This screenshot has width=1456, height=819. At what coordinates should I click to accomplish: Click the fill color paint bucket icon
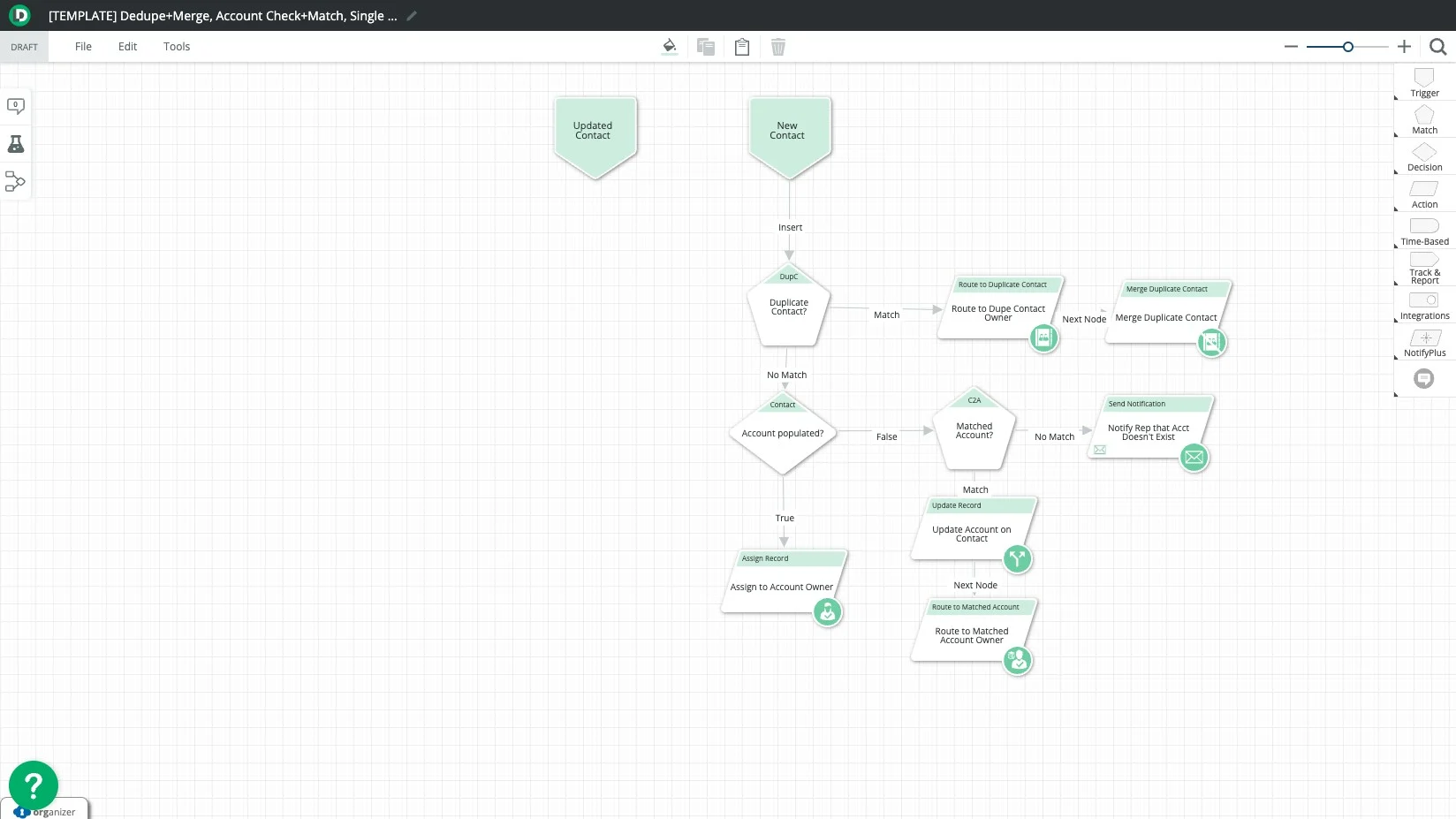tap(669, 47)
